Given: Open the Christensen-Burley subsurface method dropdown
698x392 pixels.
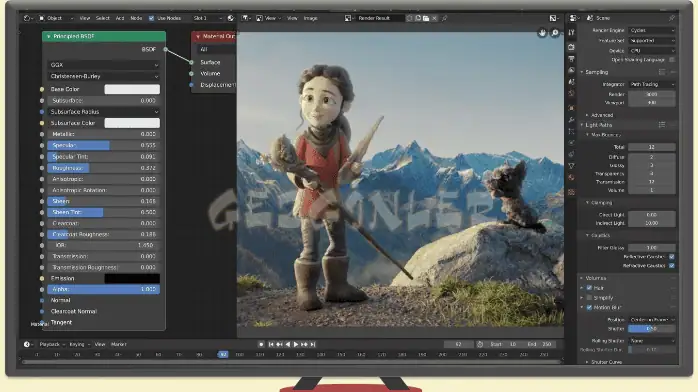Looking at the screenshot, I should [104, 76].
